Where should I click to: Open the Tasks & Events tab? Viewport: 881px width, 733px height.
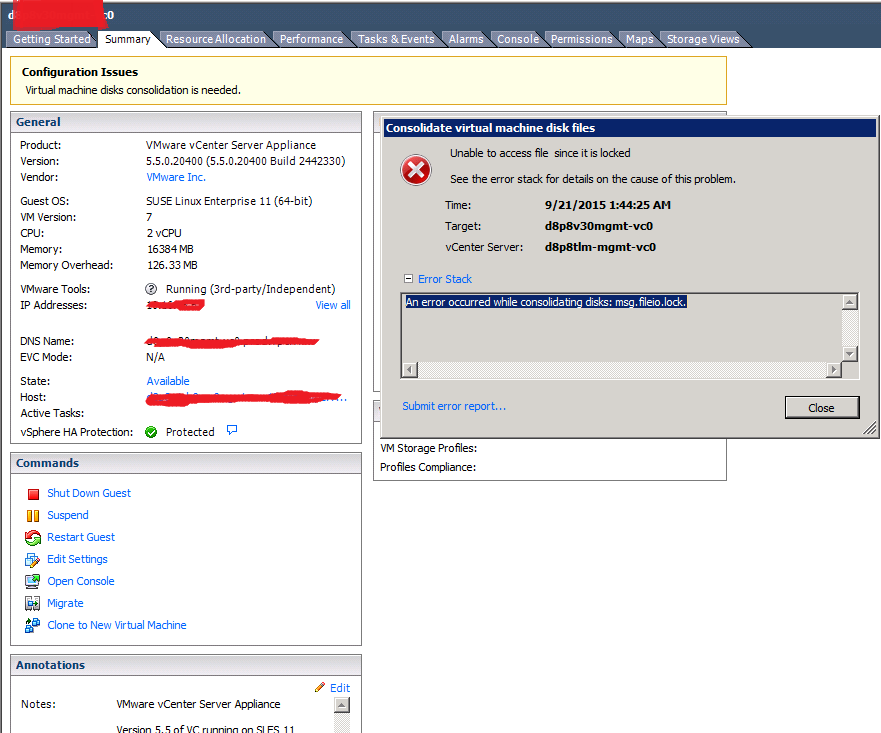(x=398, y=38)
